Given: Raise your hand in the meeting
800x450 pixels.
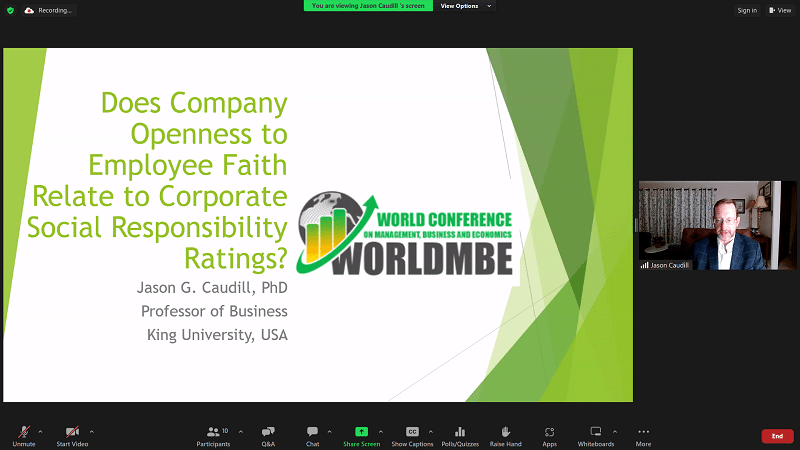Looking at the screenshot, I should point(506,435).
